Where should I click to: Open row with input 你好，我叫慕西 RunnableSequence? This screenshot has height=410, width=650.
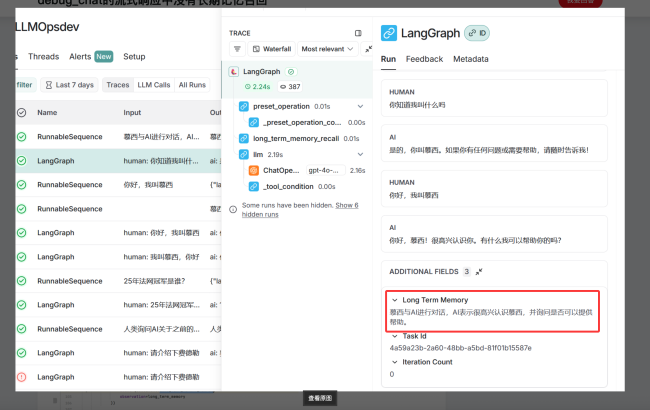118,185
